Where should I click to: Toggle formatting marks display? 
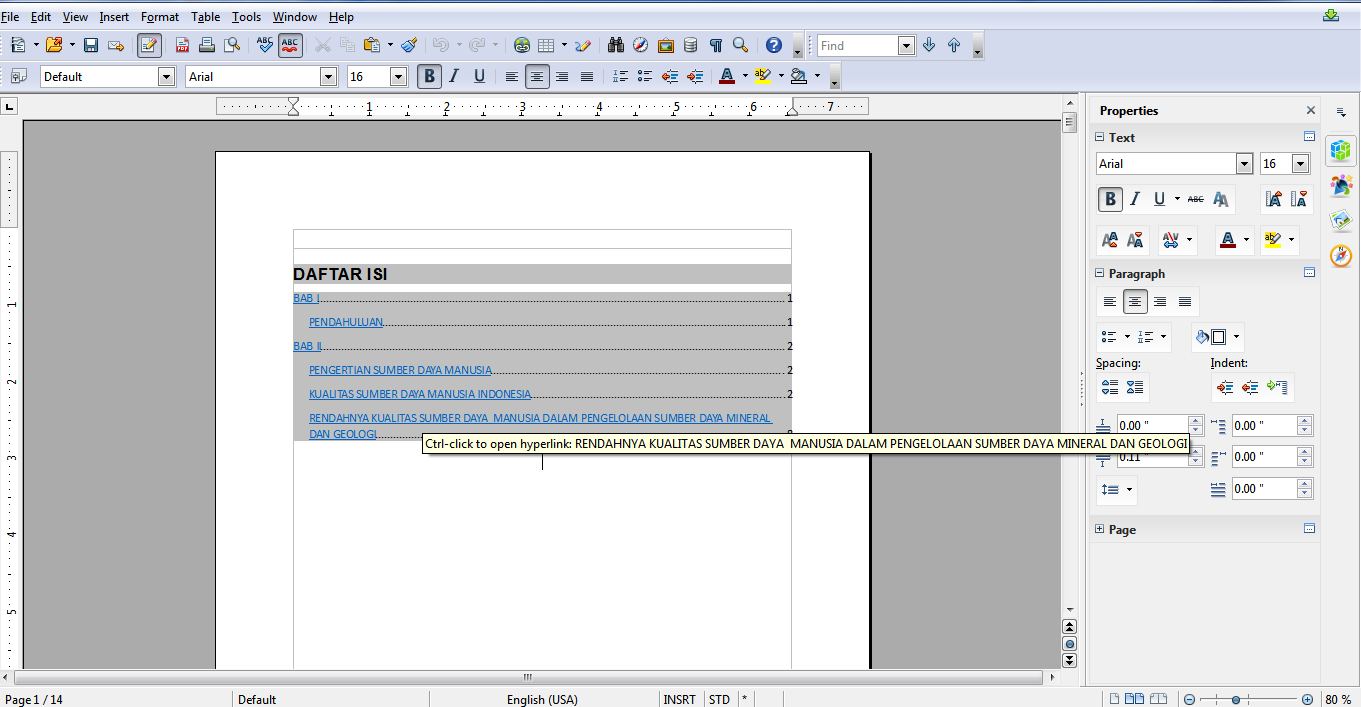[x=716, y=45]
